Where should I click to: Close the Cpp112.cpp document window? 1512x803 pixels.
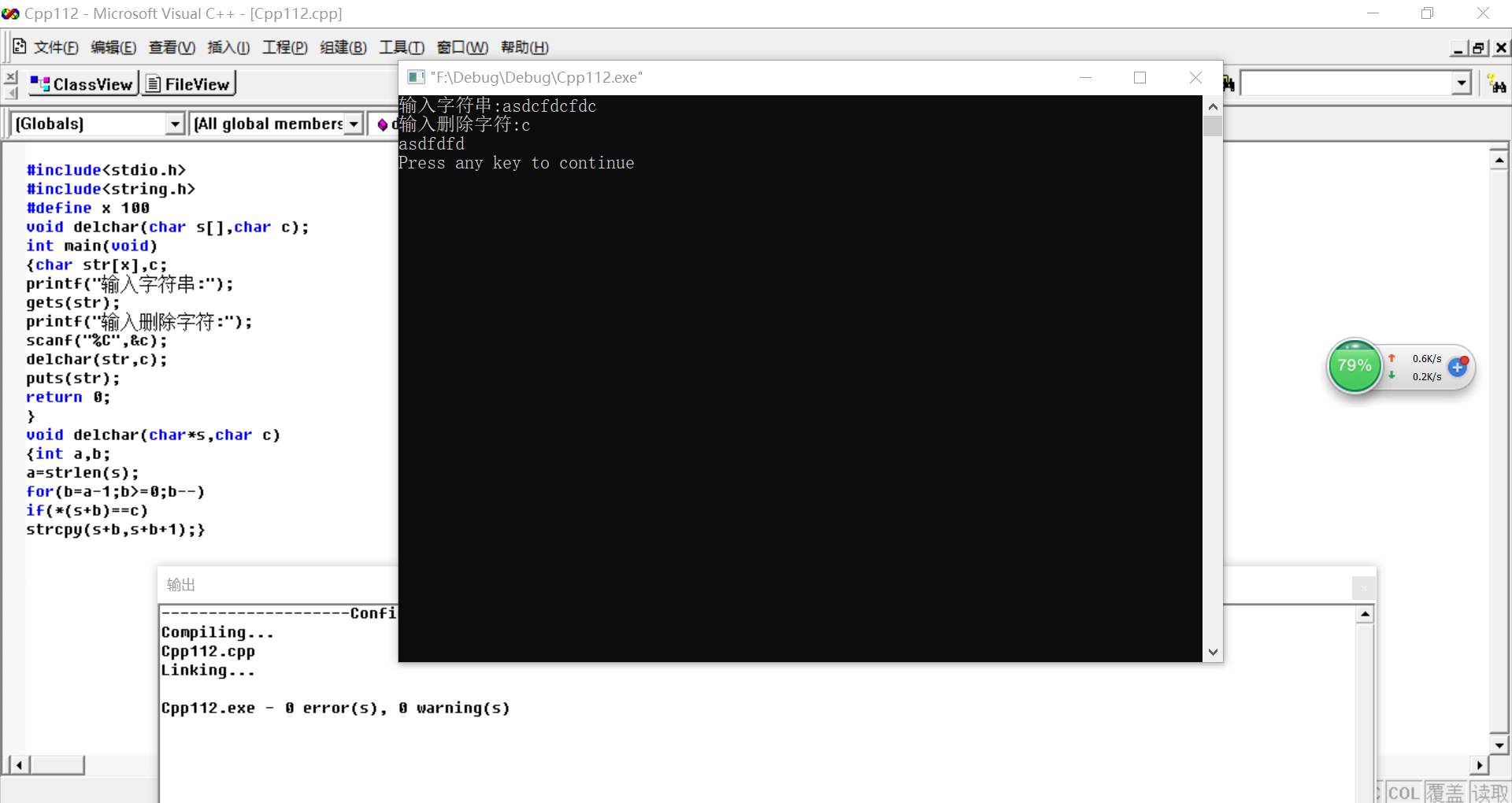coord(1501,48)
